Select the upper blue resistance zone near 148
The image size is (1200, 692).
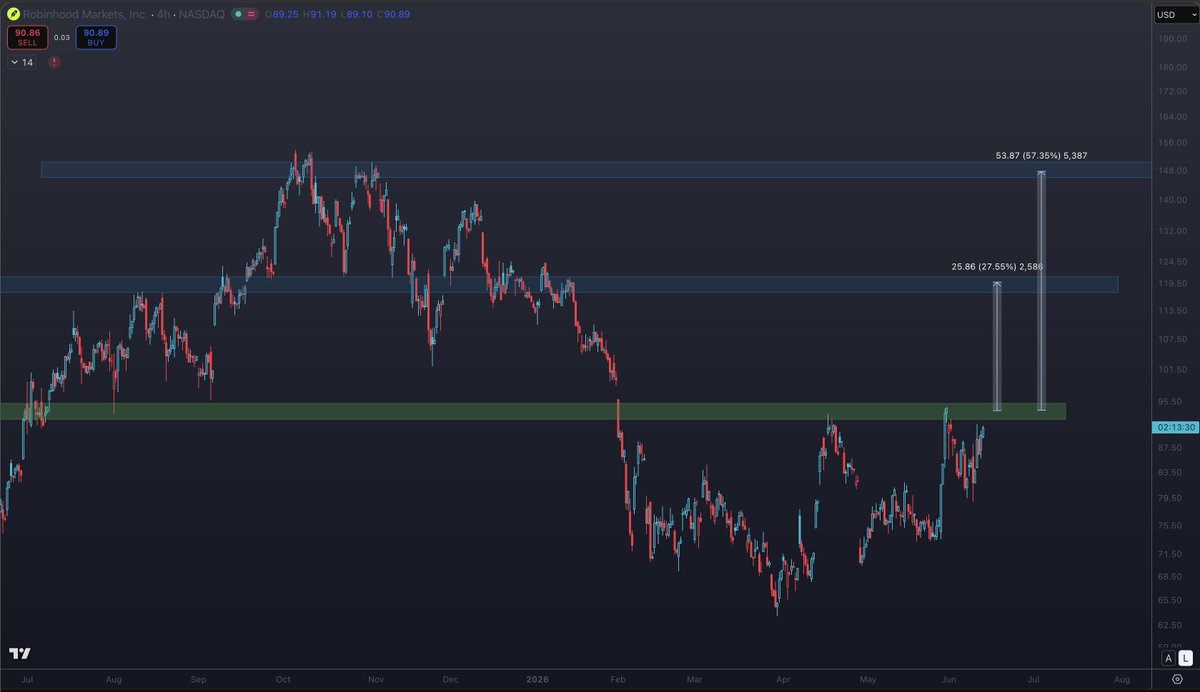pos(596,170)
